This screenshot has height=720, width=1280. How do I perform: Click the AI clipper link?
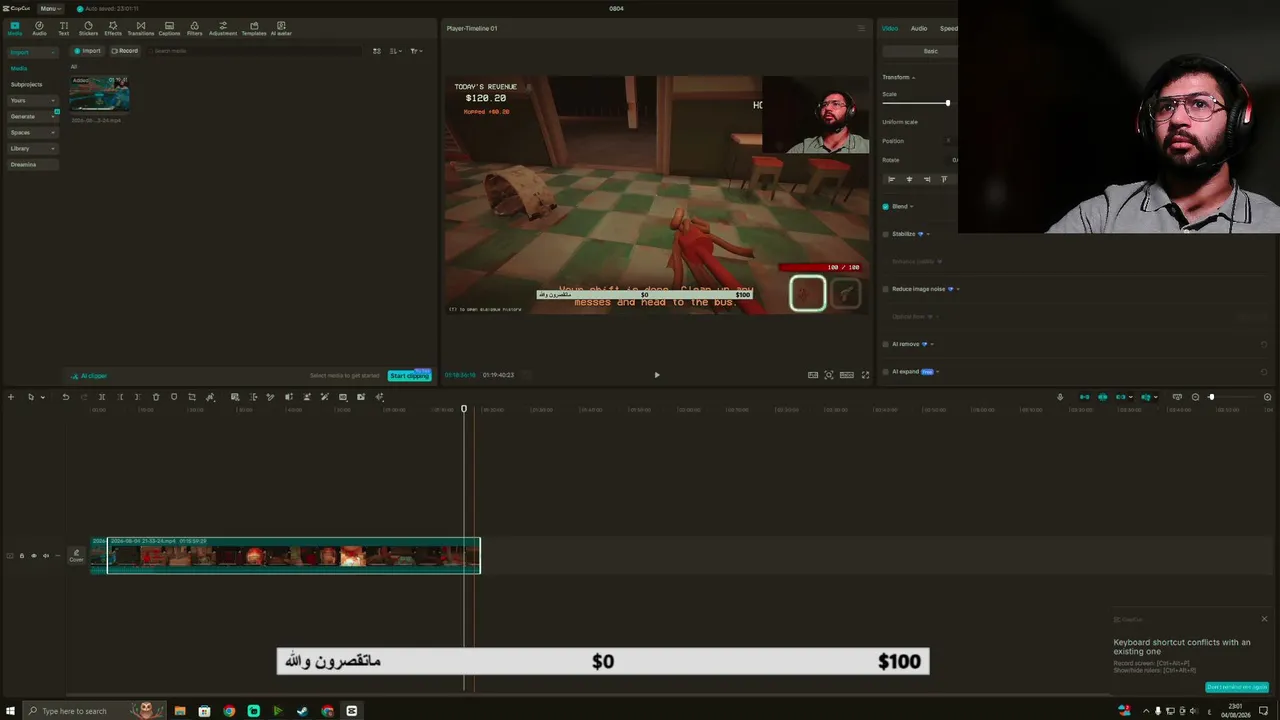click(x=90, y=376)
